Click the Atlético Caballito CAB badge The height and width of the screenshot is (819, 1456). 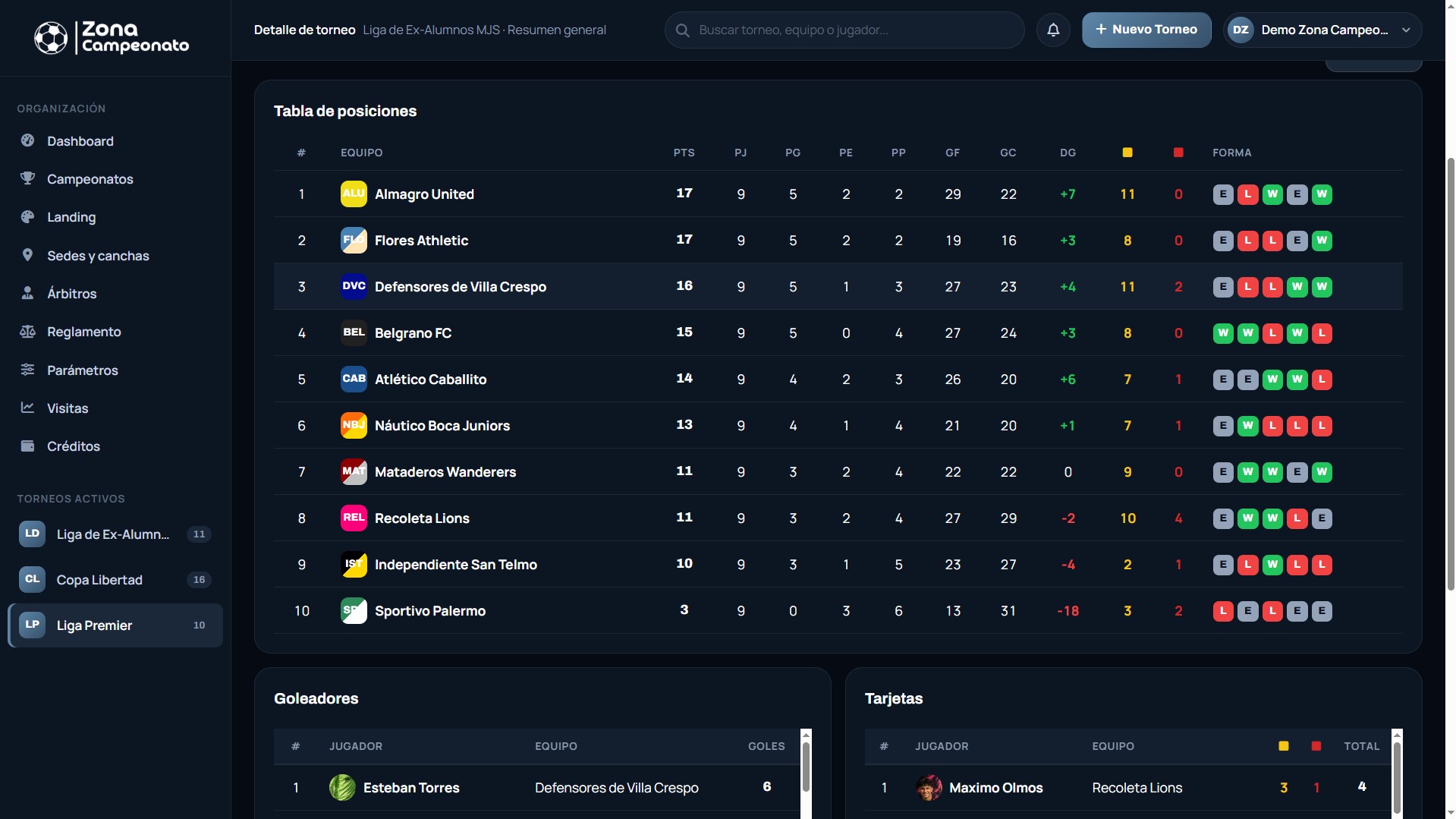(354, 379)
